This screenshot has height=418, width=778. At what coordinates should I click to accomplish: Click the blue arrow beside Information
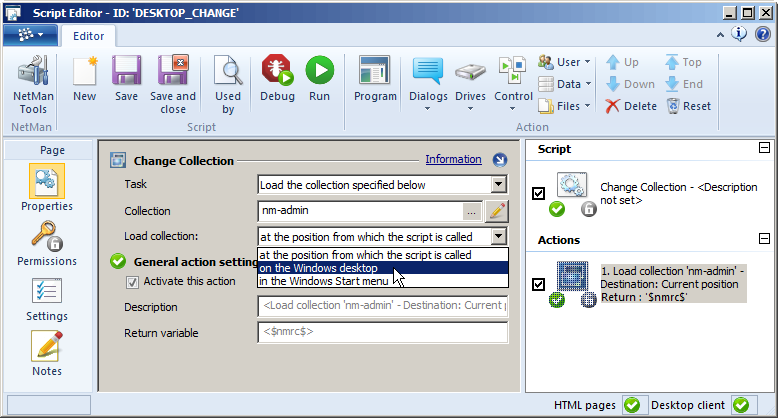[500, 160]
